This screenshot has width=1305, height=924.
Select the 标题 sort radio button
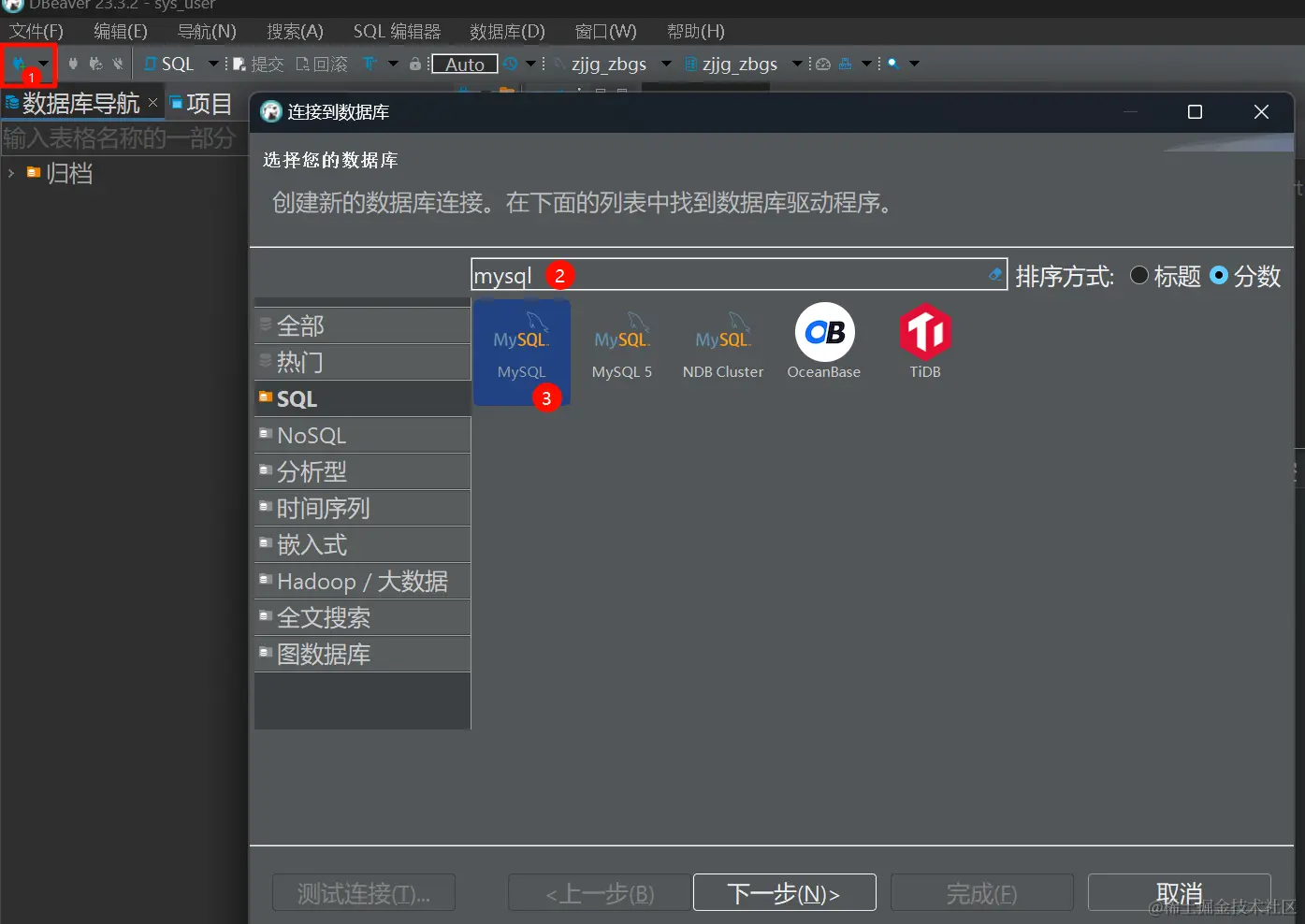[x=1138, y=276]
